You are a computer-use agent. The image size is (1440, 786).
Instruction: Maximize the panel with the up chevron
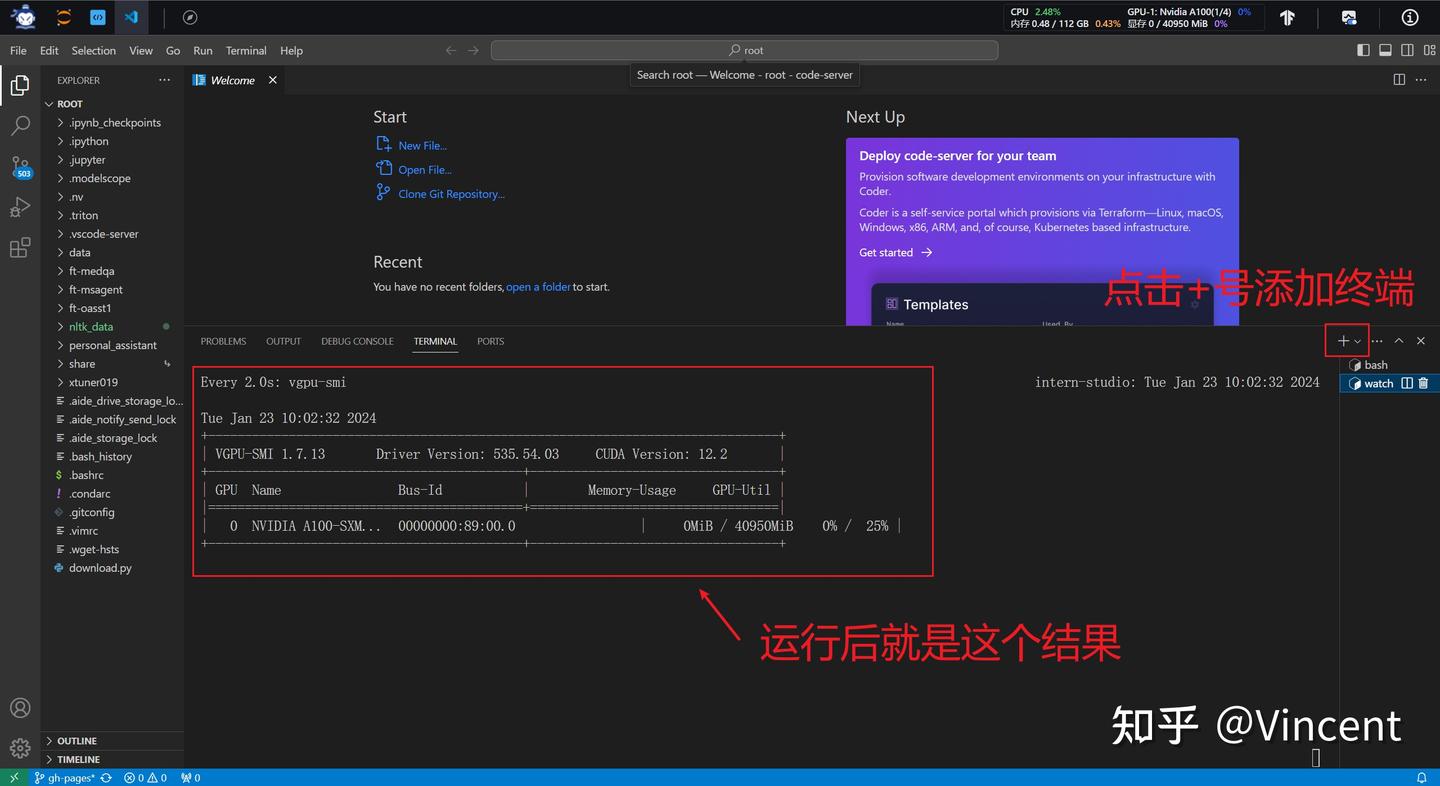click(1399, 341)
